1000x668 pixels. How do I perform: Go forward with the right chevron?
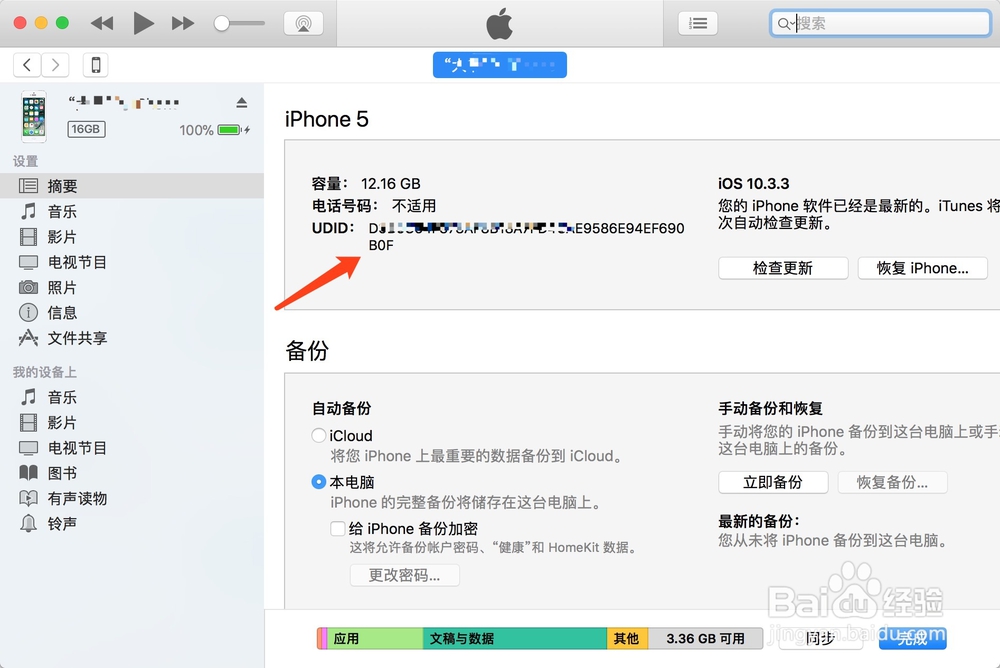55,64
